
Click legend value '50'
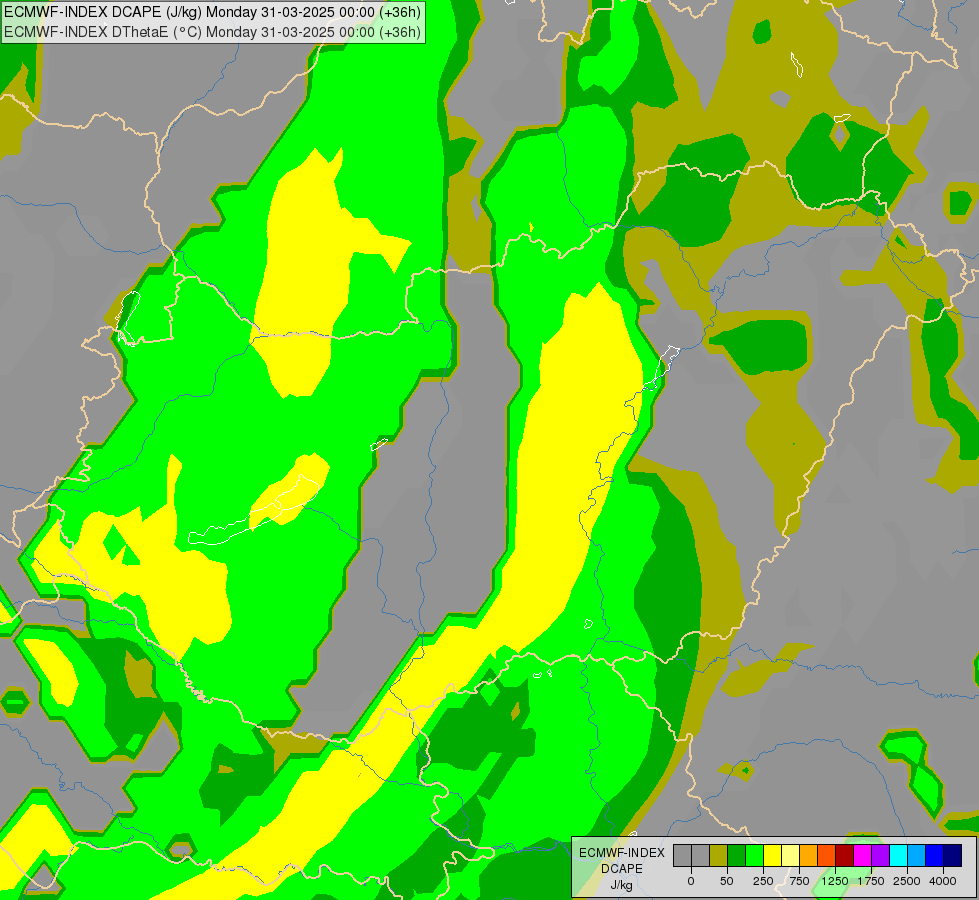click(727, 881)
